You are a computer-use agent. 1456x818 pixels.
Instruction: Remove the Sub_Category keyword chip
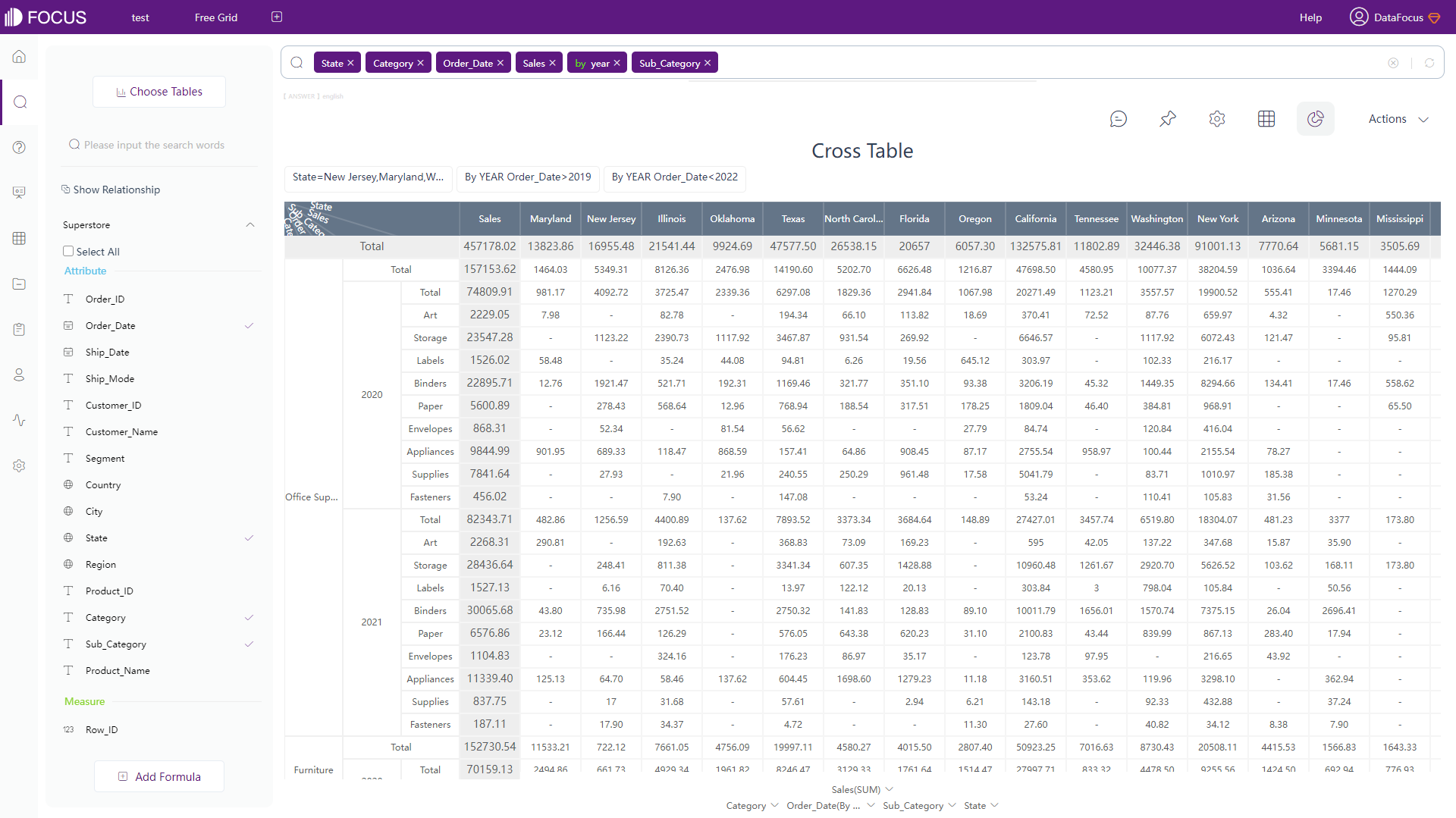[x=708, y=63]
